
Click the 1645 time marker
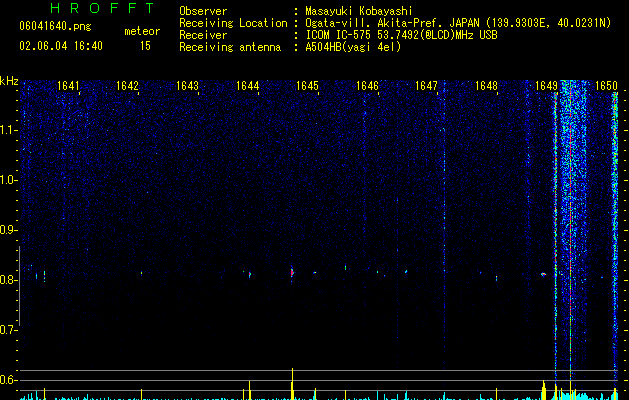[307, 86]
